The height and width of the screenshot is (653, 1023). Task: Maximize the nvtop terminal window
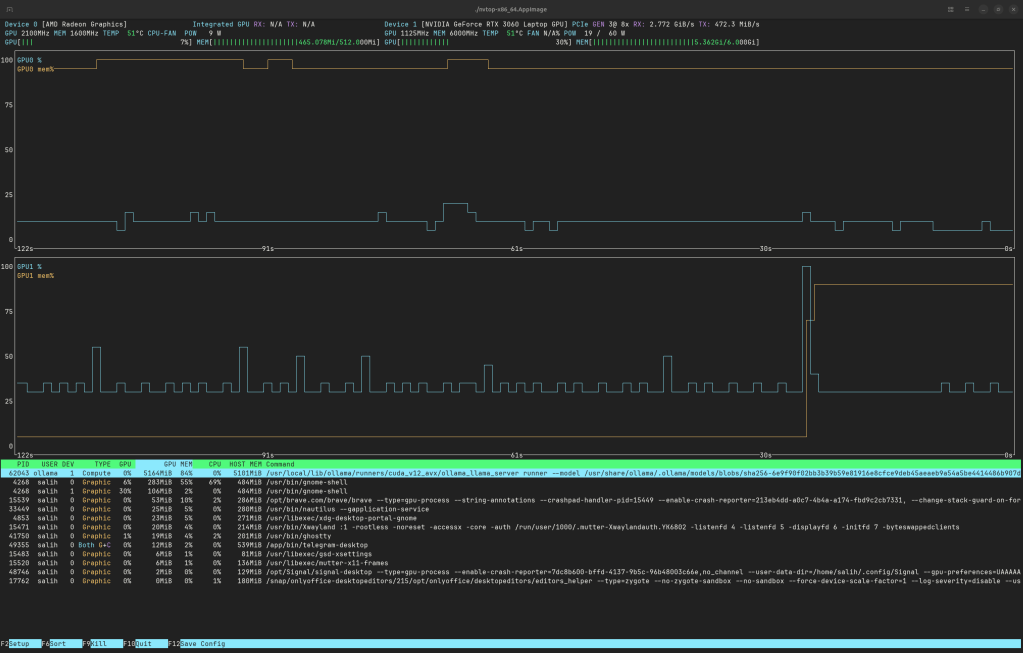(x=998, y=9)
